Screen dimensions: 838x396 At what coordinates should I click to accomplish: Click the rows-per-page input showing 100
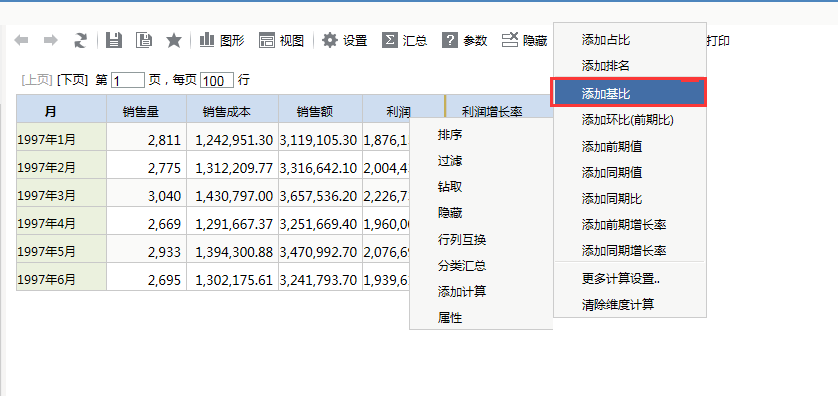217,81
